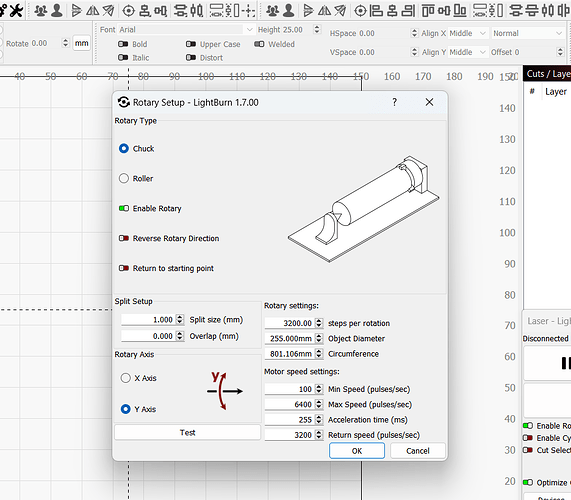Open the Align Y Middle dropdown
571x500 pixels.
click(x=467, y=52)
